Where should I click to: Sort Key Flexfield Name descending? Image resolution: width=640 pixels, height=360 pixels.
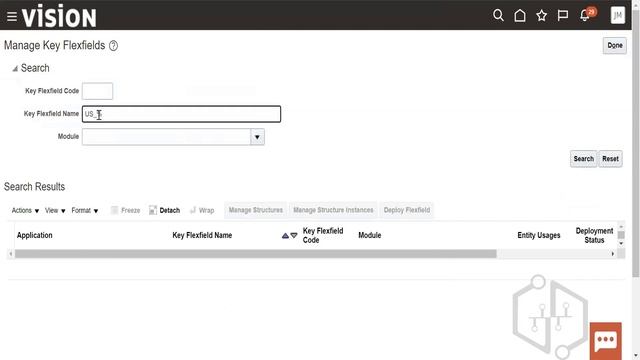(x=294, y=236)
